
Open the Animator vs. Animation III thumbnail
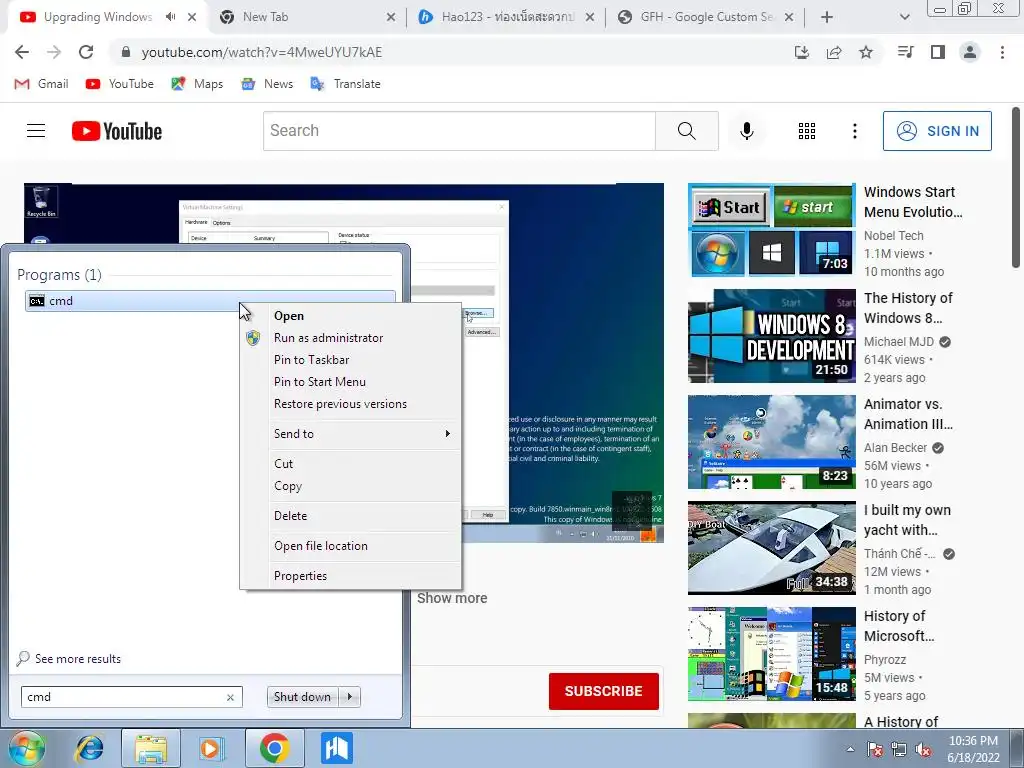(771, 442)
